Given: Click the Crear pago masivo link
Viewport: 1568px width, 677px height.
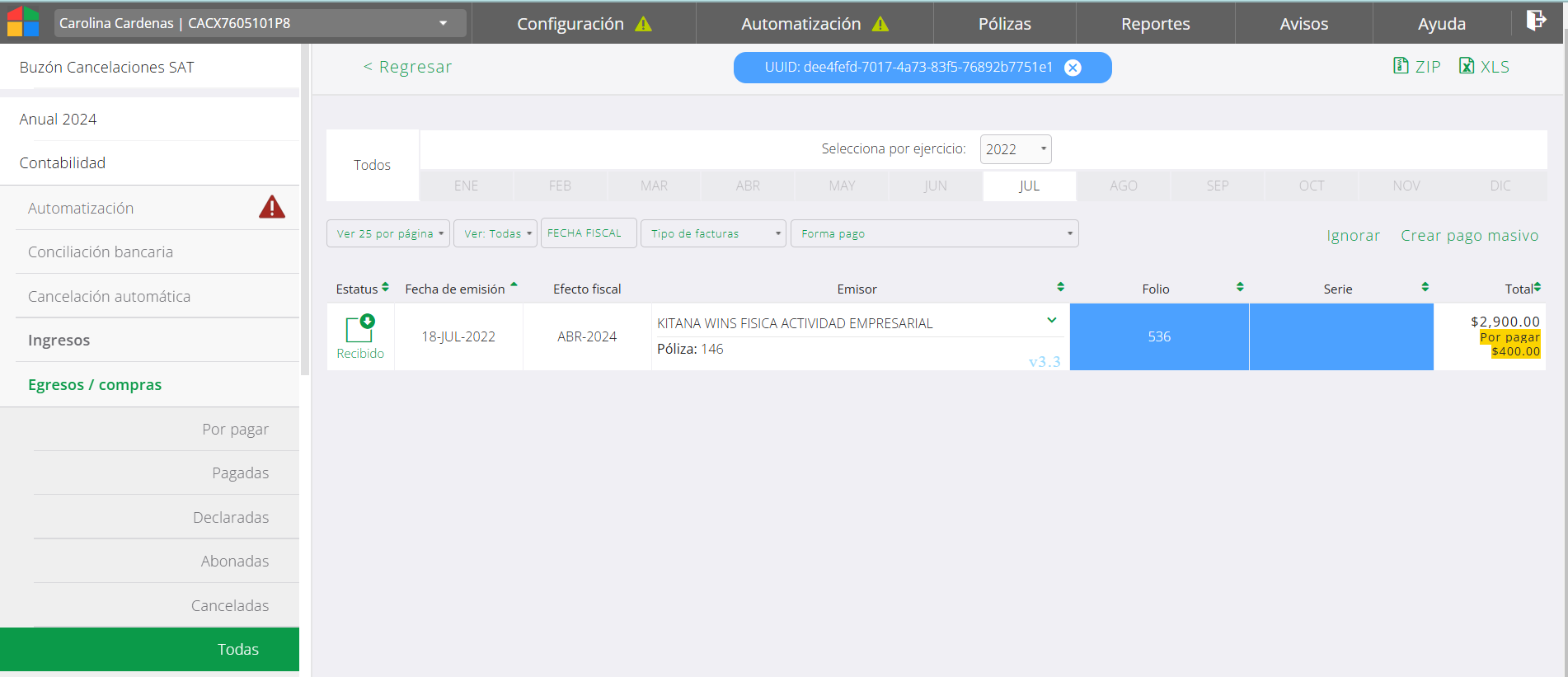Looking at the screenshot, I should pos(1469,236).
